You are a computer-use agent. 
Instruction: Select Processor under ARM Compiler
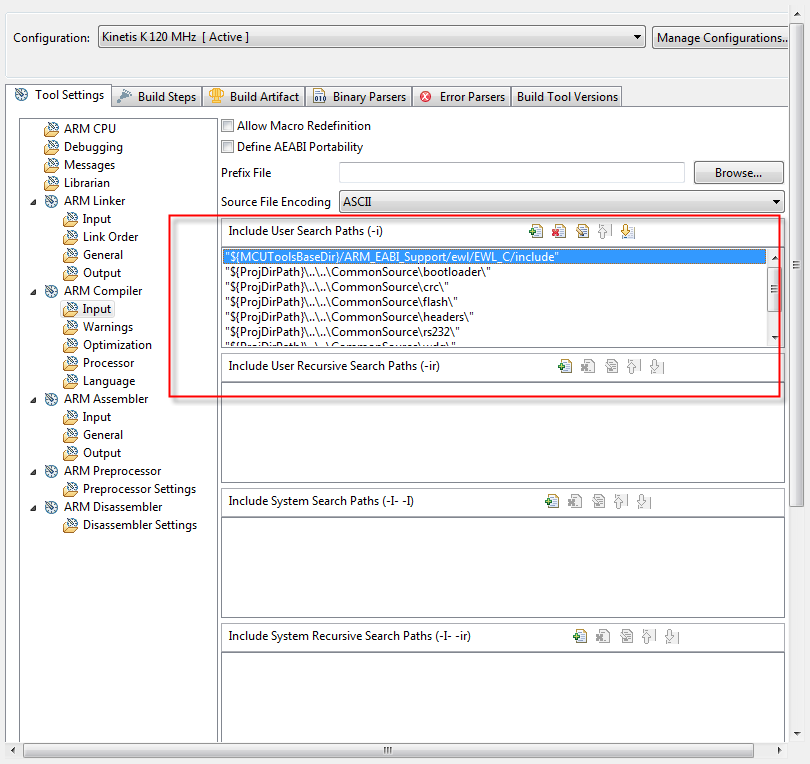pyautogui.click(x=108, y=363)
